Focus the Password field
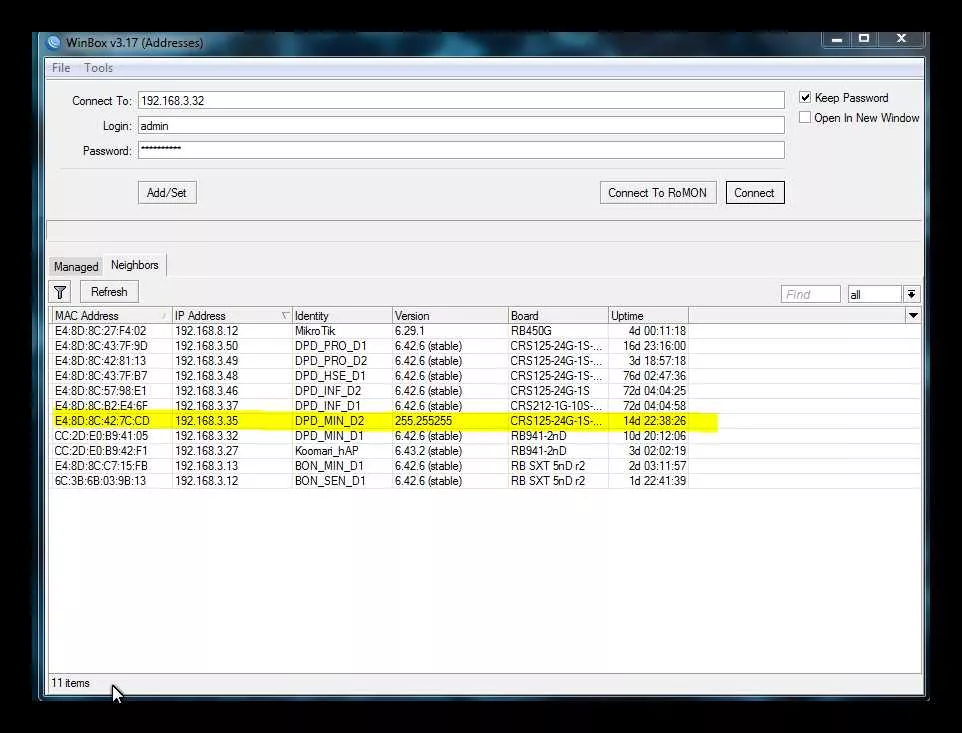 point(461,150)
